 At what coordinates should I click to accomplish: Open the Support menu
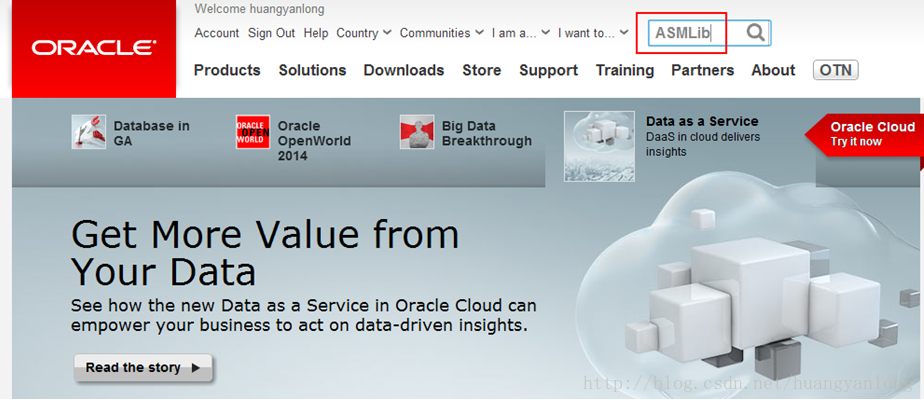[549, 70]
